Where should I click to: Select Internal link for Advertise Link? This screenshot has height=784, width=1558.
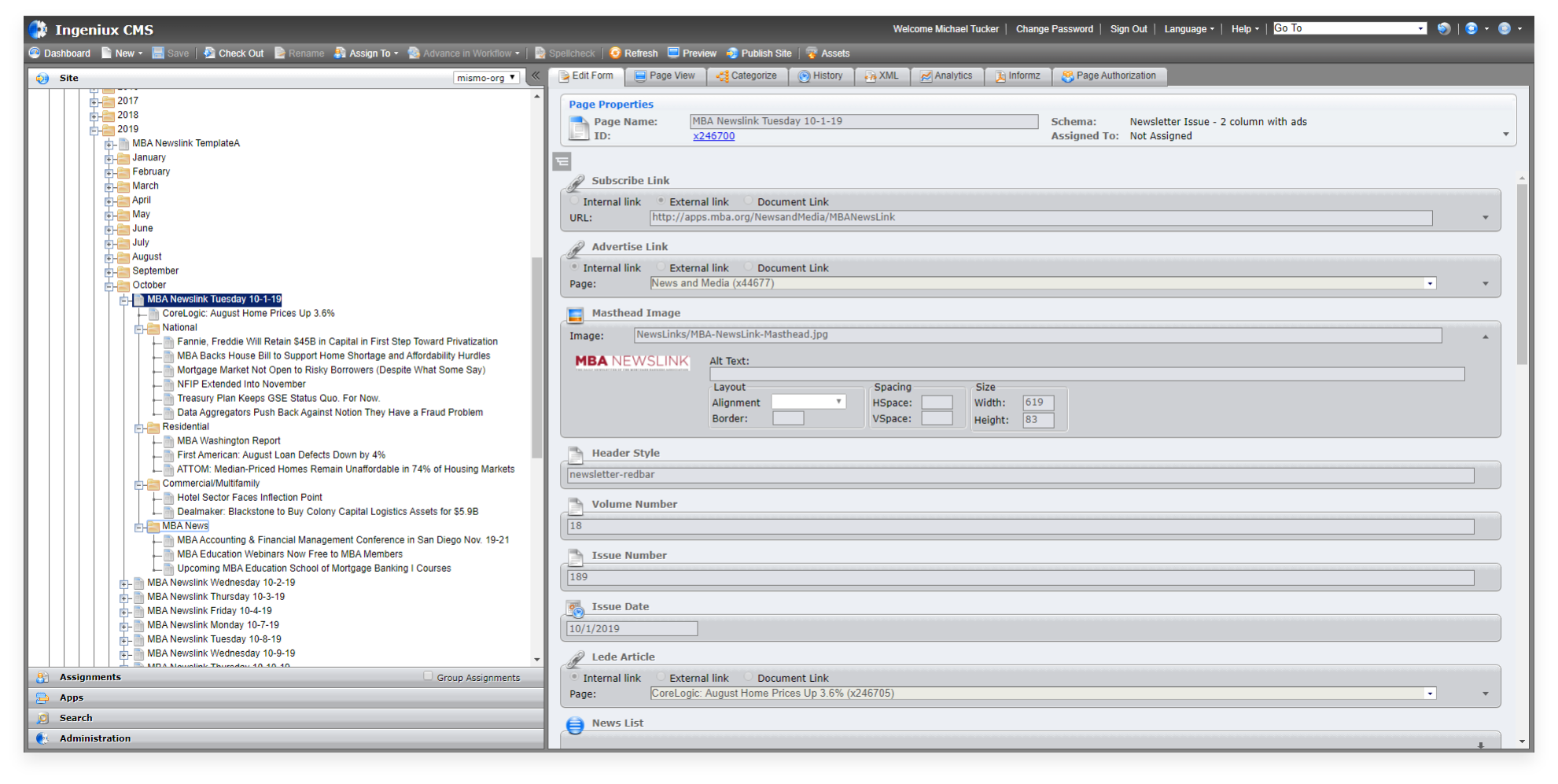click(575, 267)
